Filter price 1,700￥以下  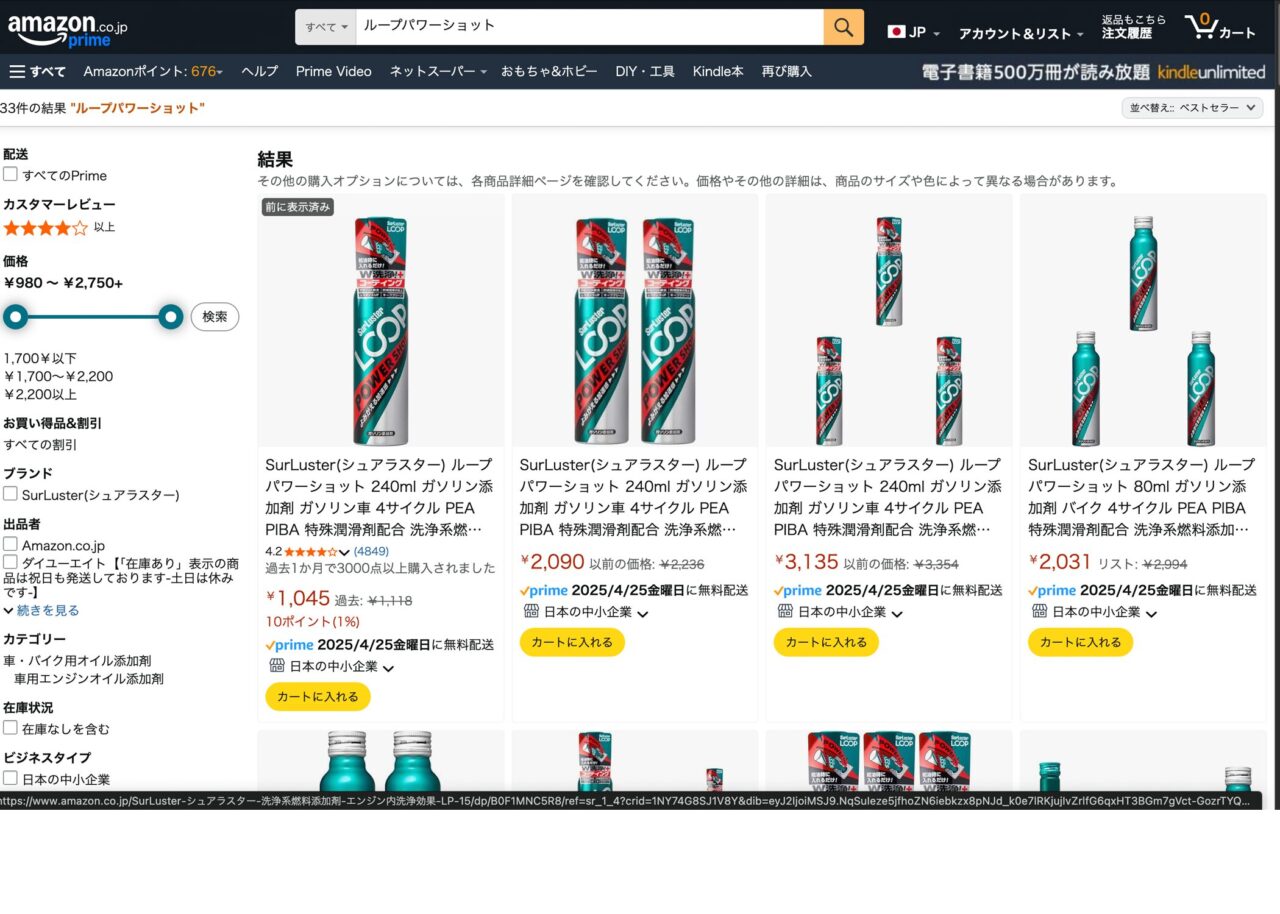pyautogui.click(x=40, y=358)
